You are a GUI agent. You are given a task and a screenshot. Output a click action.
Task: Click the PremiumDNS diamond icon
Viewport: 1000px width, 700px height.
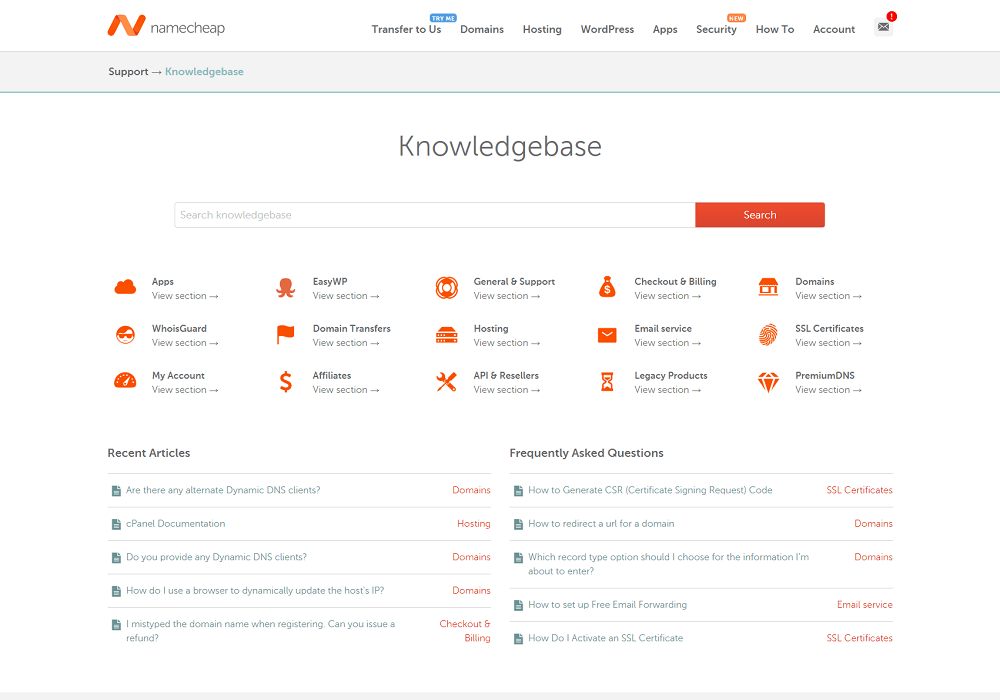pyautogui.click(x=768, y=382)
